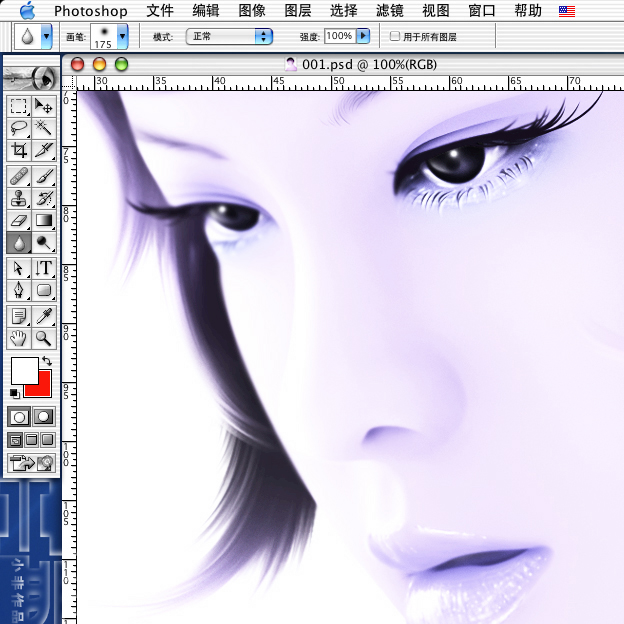Reset to default black and white colors
Viewport: 624px width, 624px height.
[x=14, y=394]
